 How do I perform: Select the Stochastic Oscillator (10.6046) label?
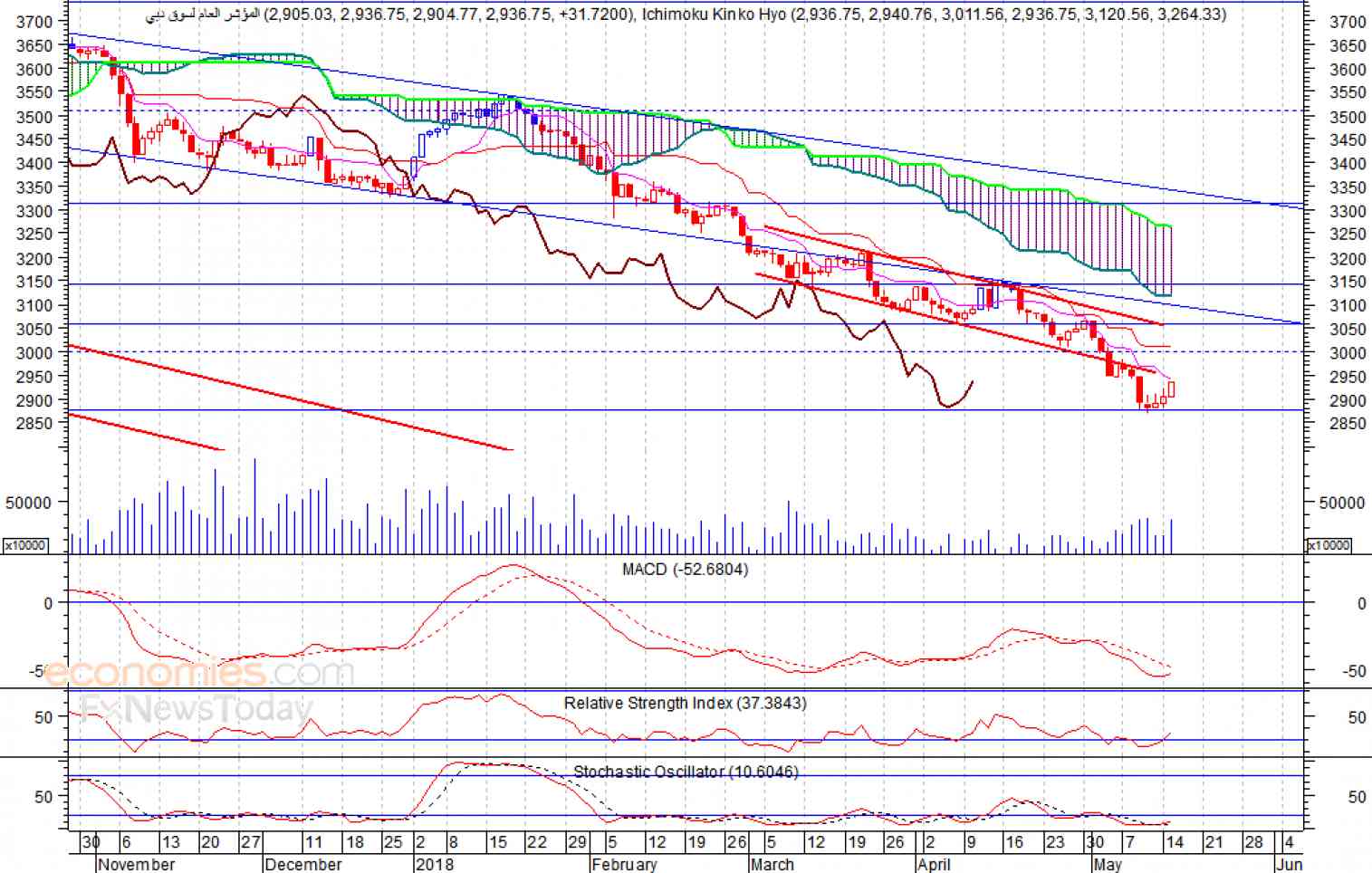[686, 772]
